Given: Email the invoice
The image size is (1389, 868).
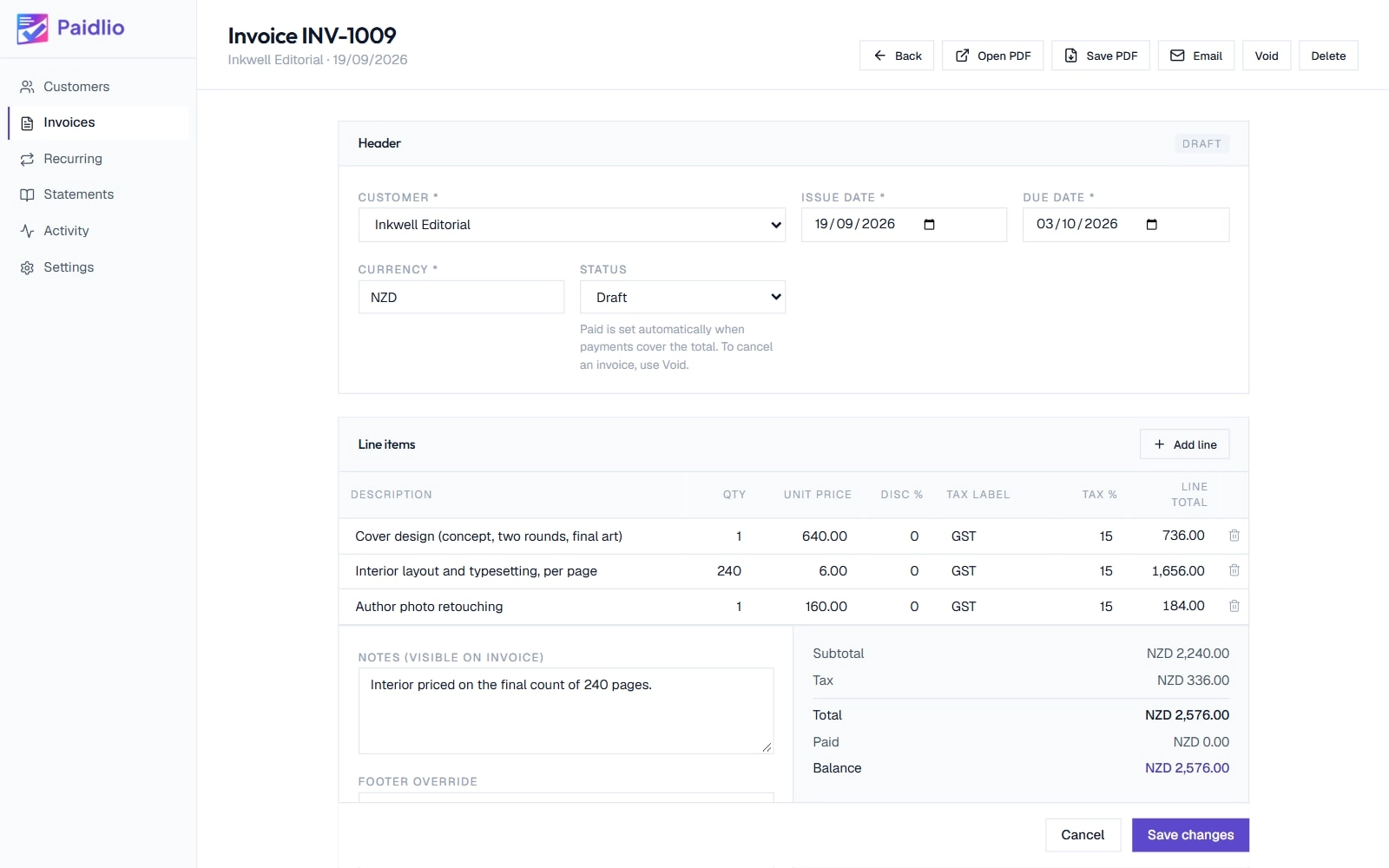Looking at the screenshot, I should pyautogui.click(x=1196, y=56).
